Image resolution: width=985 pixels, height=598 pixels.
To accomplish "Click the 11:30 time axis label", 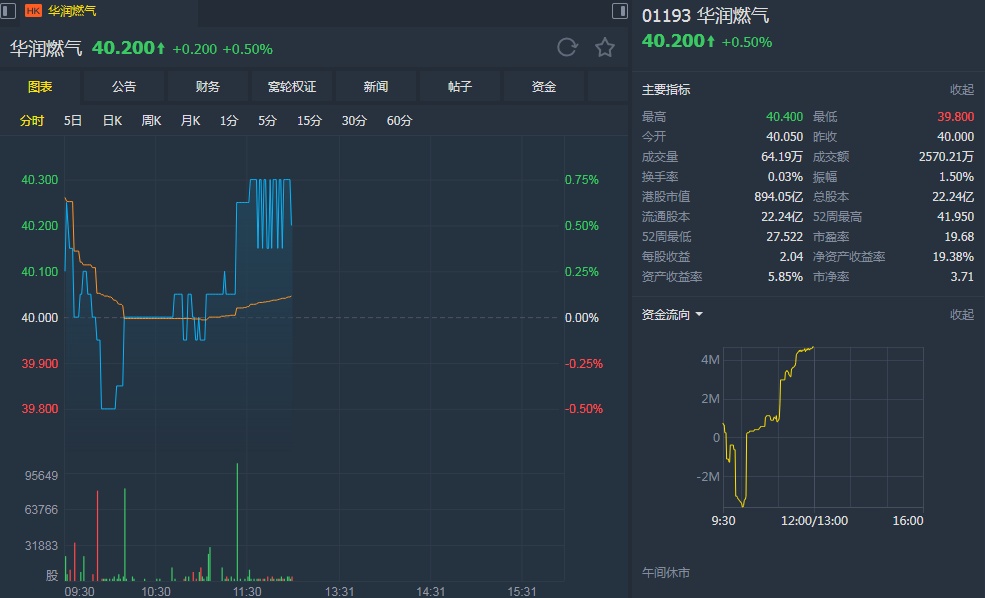I will [247, 592].
